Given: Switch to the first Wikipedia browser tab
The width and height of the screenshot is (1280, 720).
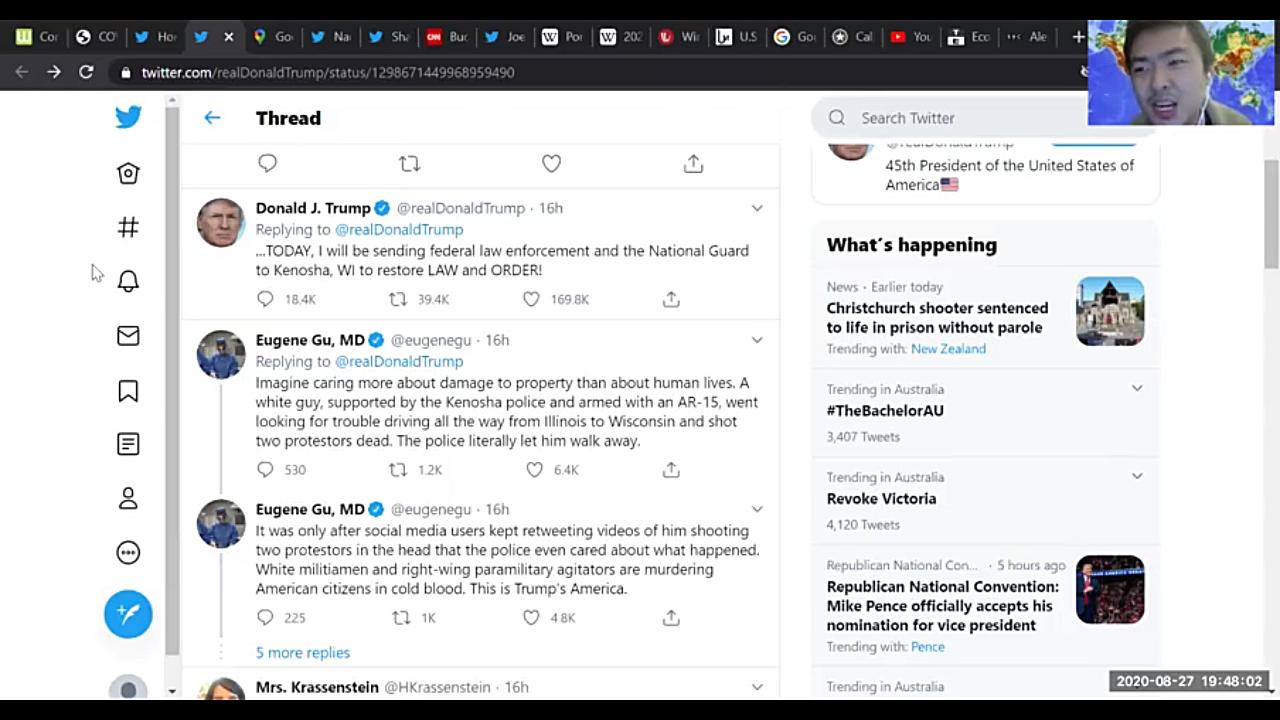Looking at the screenshot, I should pyautogui.click(x=562, y=37).
